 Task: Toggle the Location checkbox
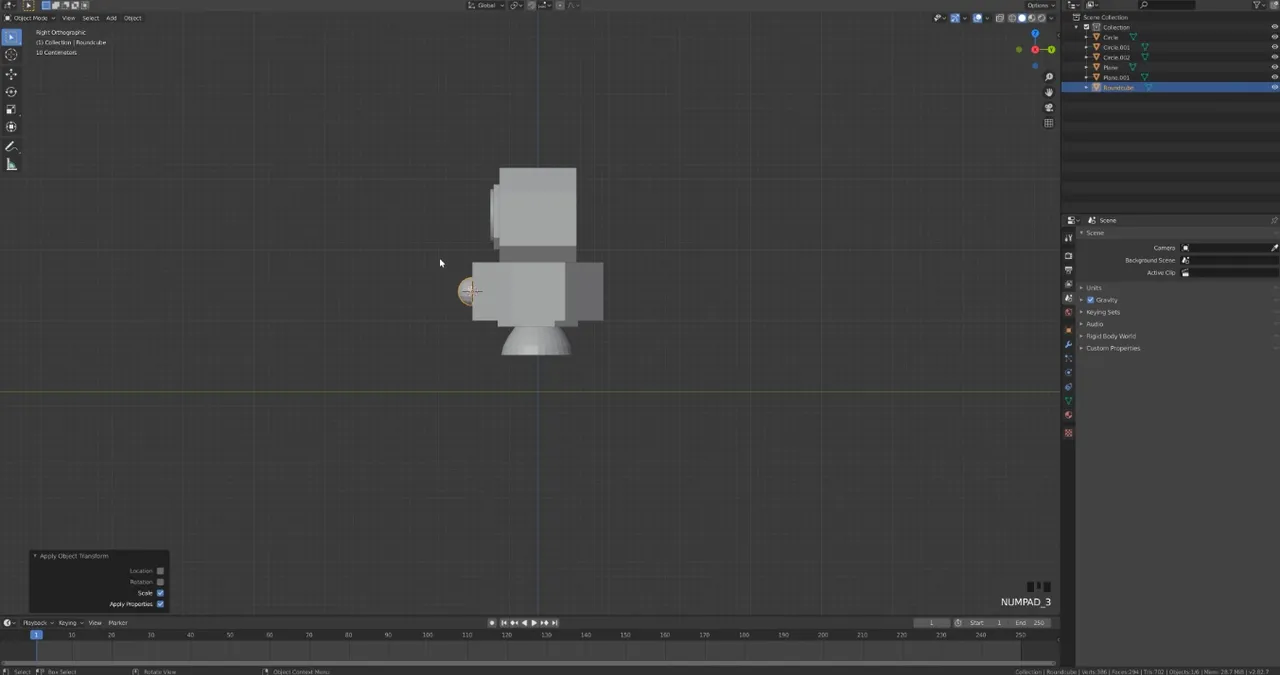coord(160,571)
